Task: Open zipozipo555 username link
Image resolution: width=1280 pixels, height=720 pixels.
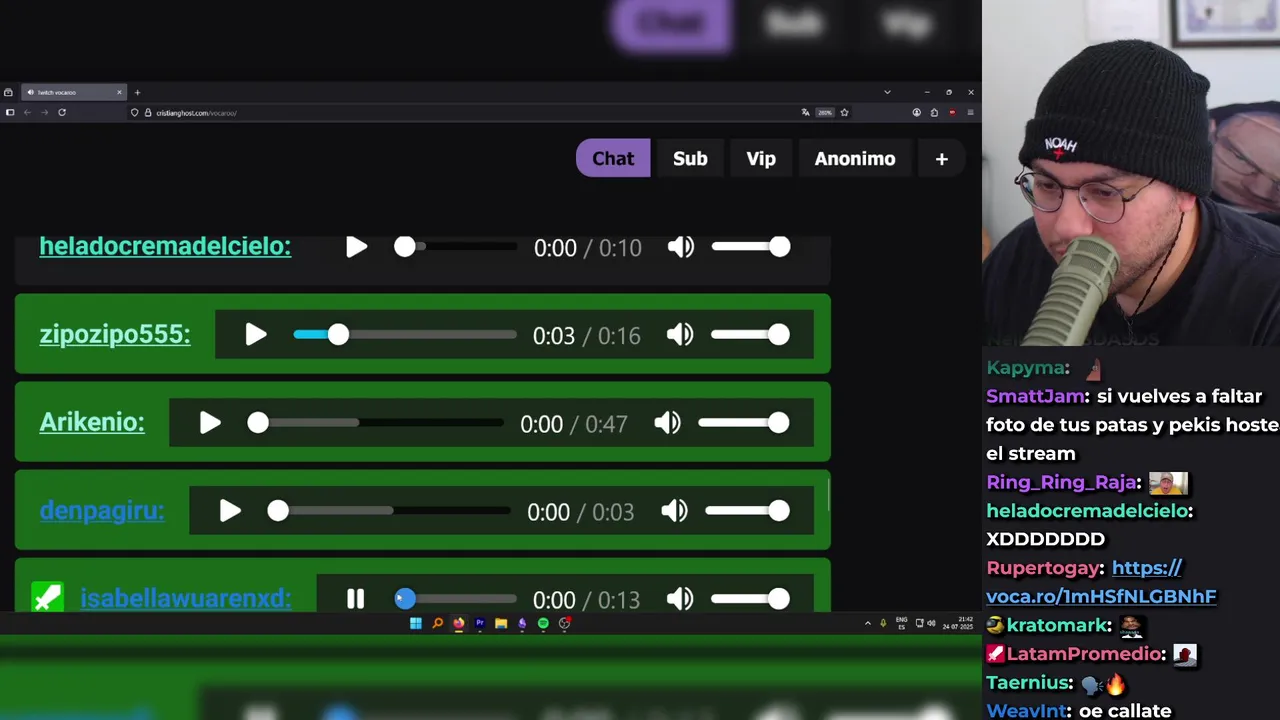Action: (x=115, y=334)
